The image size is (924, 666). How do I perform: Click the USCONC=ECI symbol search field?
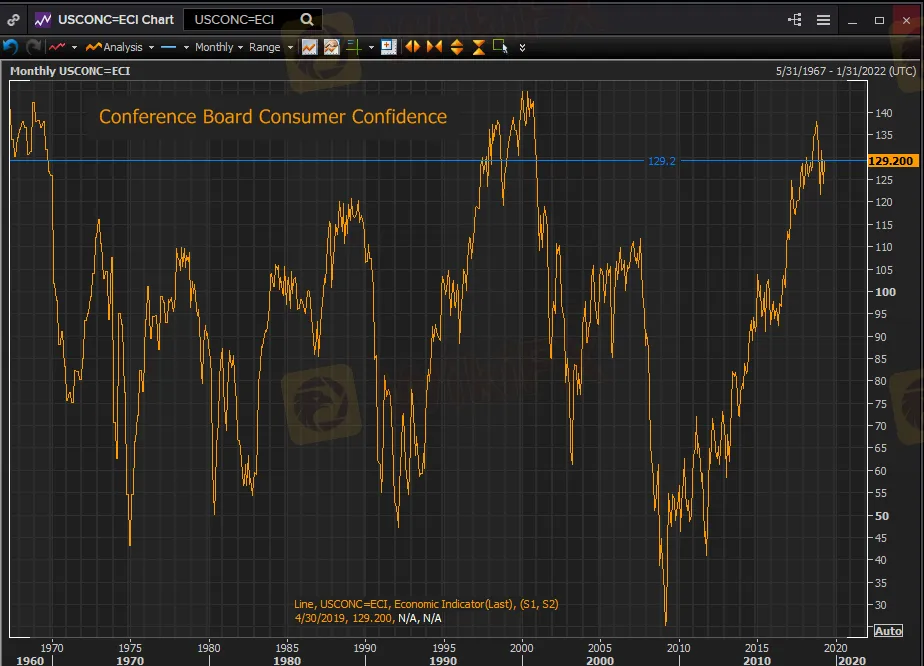click(x=240, y=19)
